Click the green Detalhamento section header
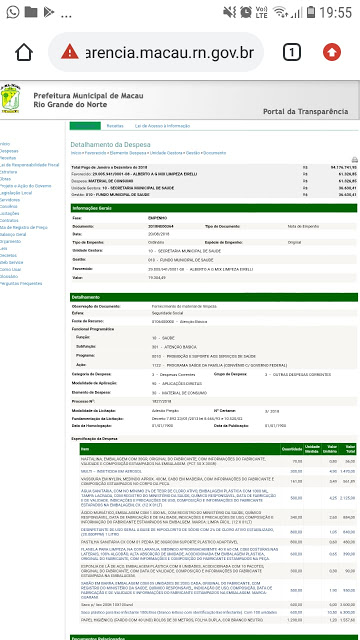Image resolution: width=360 pixels, height=640 pixels. coord(214,297)
